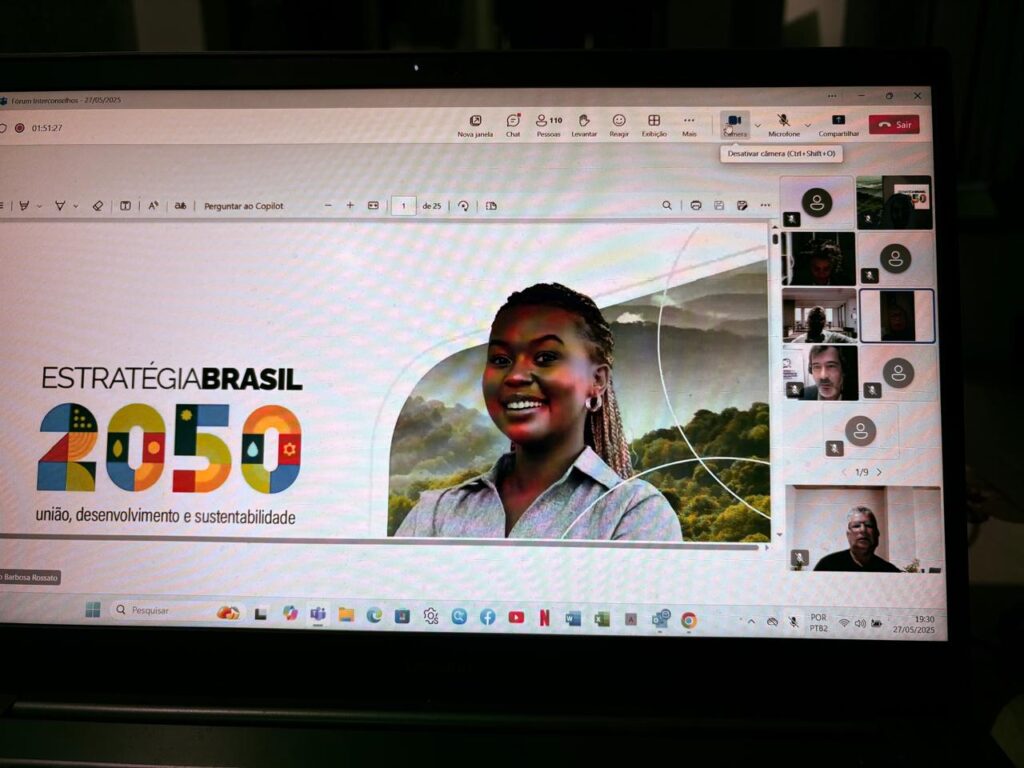
Task: Open the Chat panel
Action: point(513,125)
